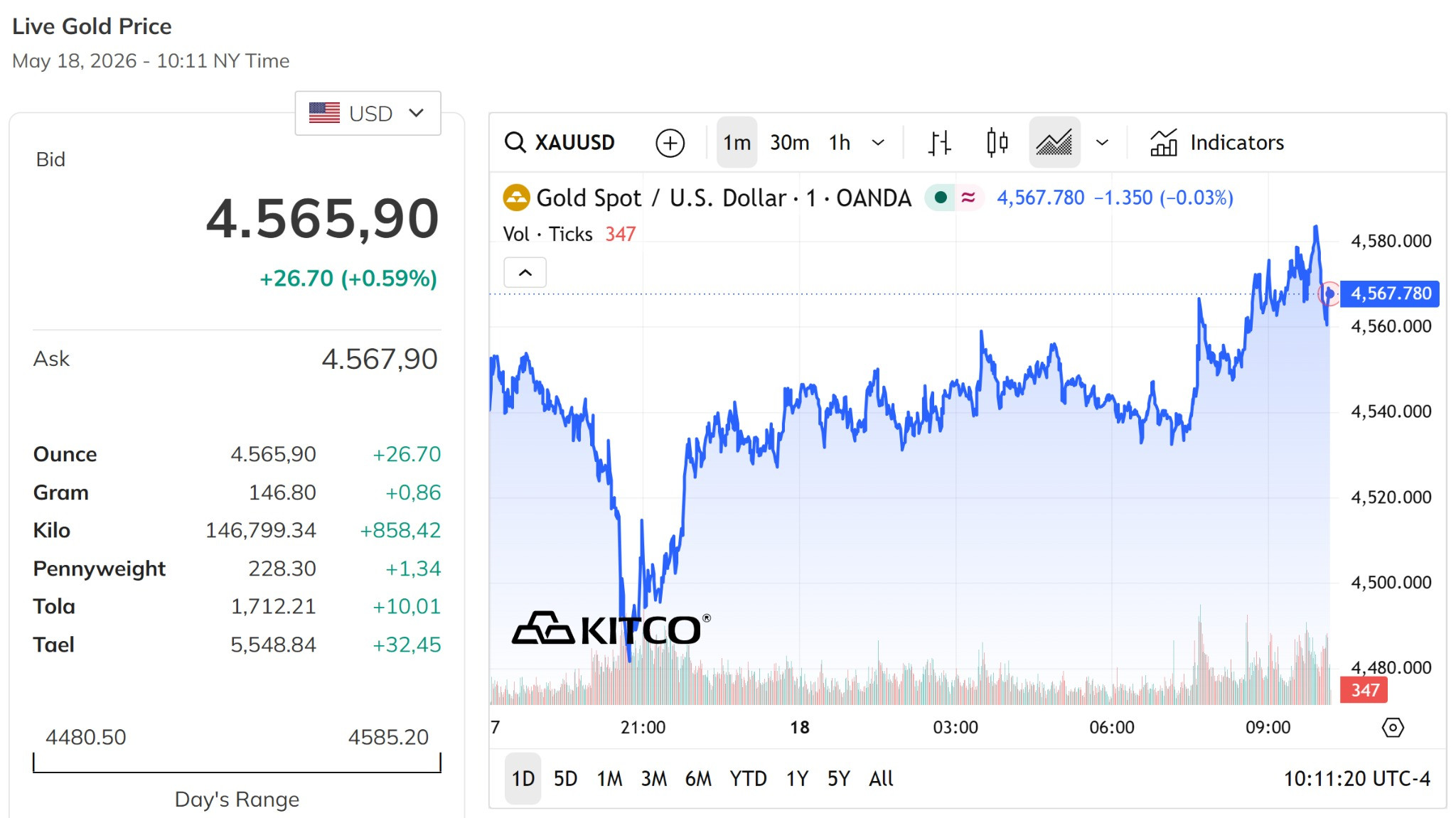Click the Day's Range bar

pyautogui.click(x=237, y=763)
